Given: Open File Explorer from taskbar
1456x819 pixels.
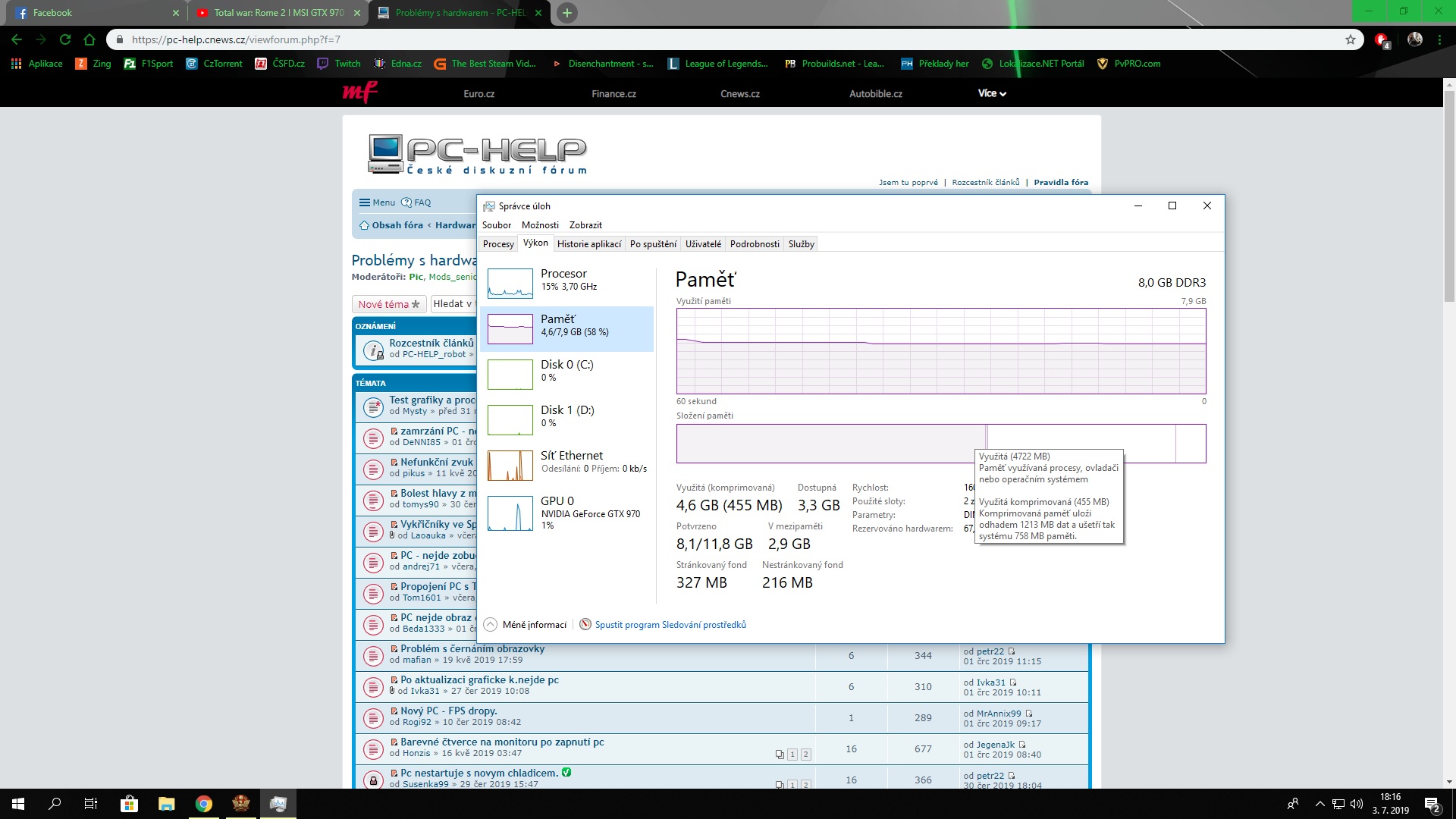Looking at the screenshot, I should (166, 804).
